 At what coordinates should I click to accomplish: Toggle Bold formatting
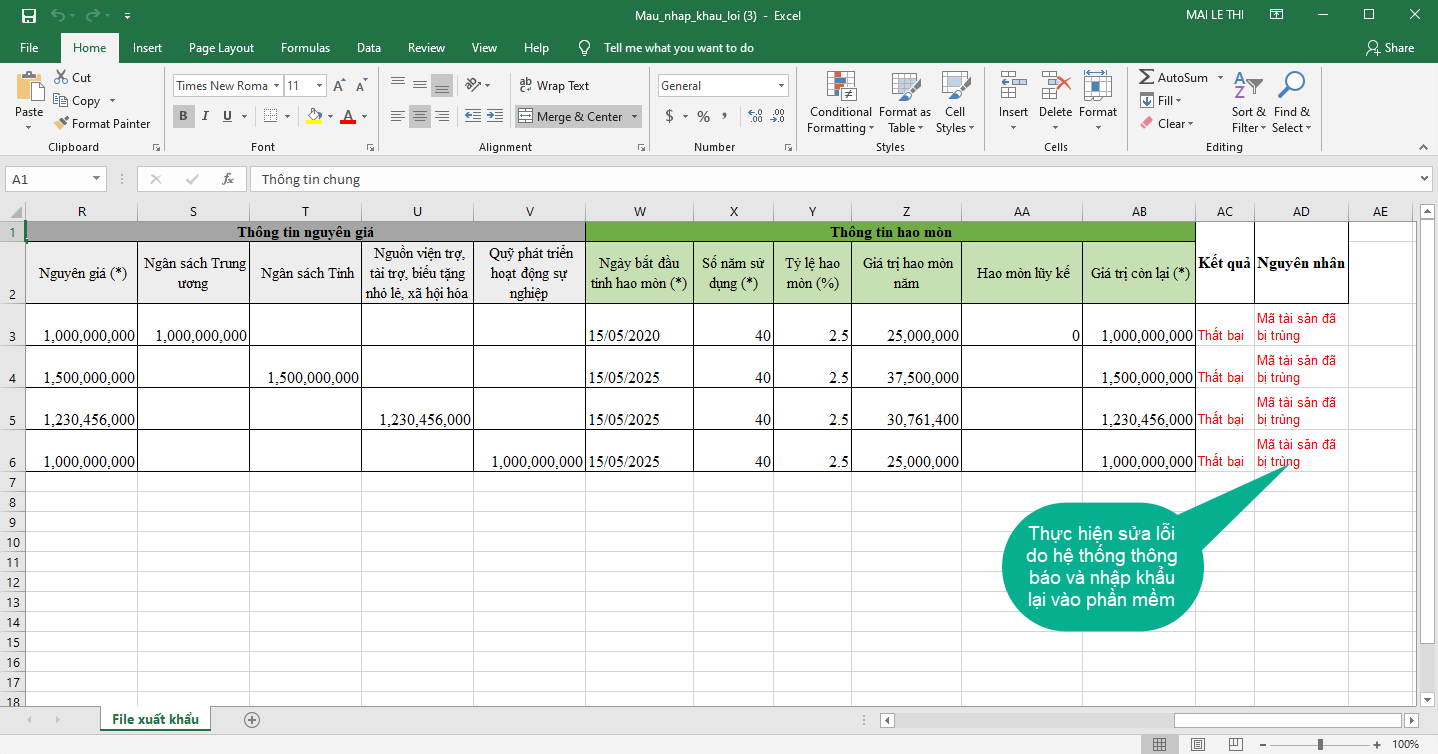(183, 116)
